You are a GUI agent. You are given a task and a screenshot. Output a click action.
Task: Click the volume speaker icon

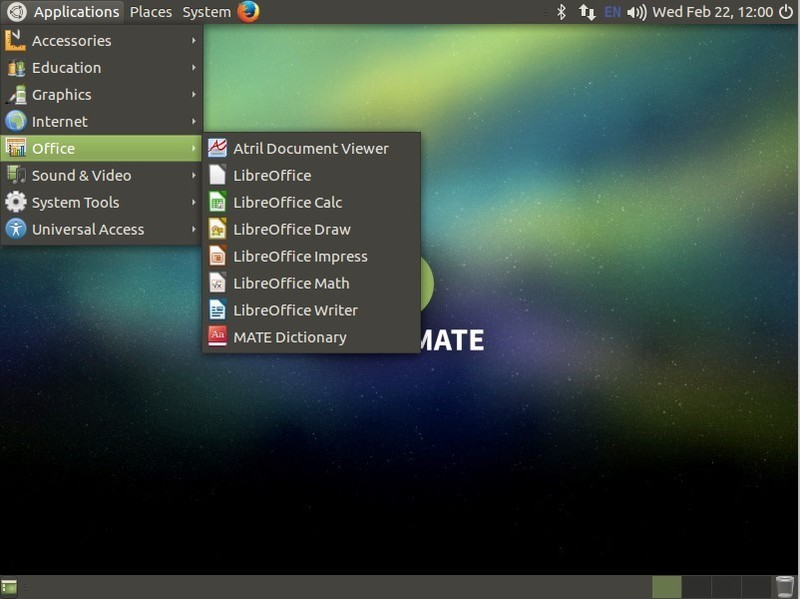click(x=636, y=12)
